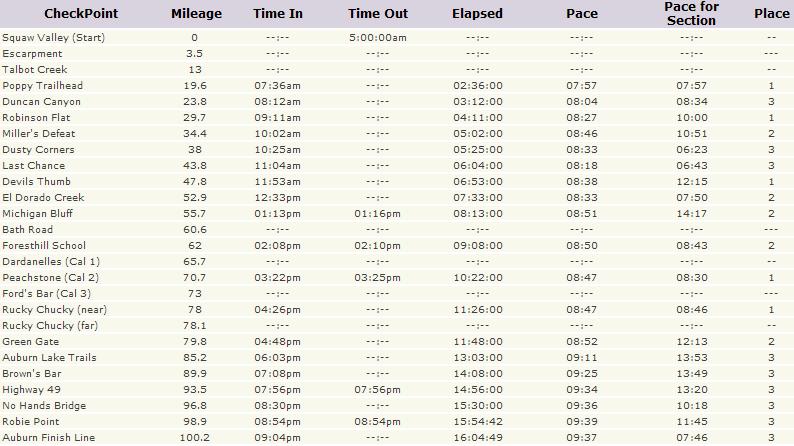Click the 09:04pm finish Time In cell
This screenshot has width=794, height=446.
[x=278, y=438]
